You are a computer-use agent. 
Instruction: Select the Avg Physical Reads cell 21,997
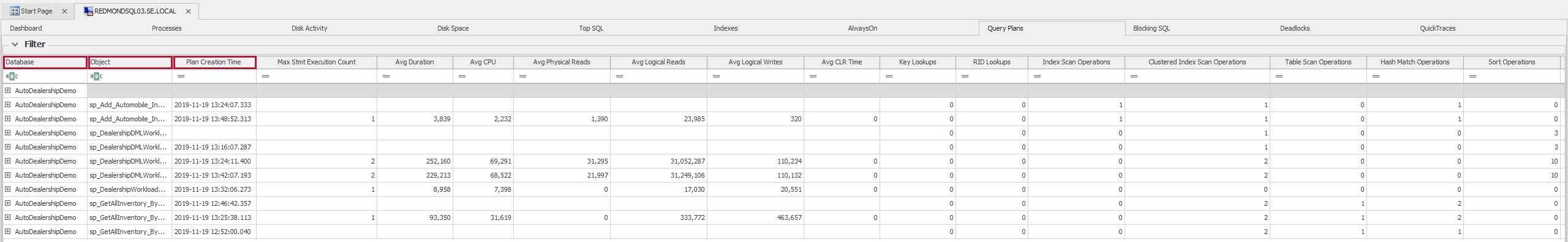tap(562, 175)
